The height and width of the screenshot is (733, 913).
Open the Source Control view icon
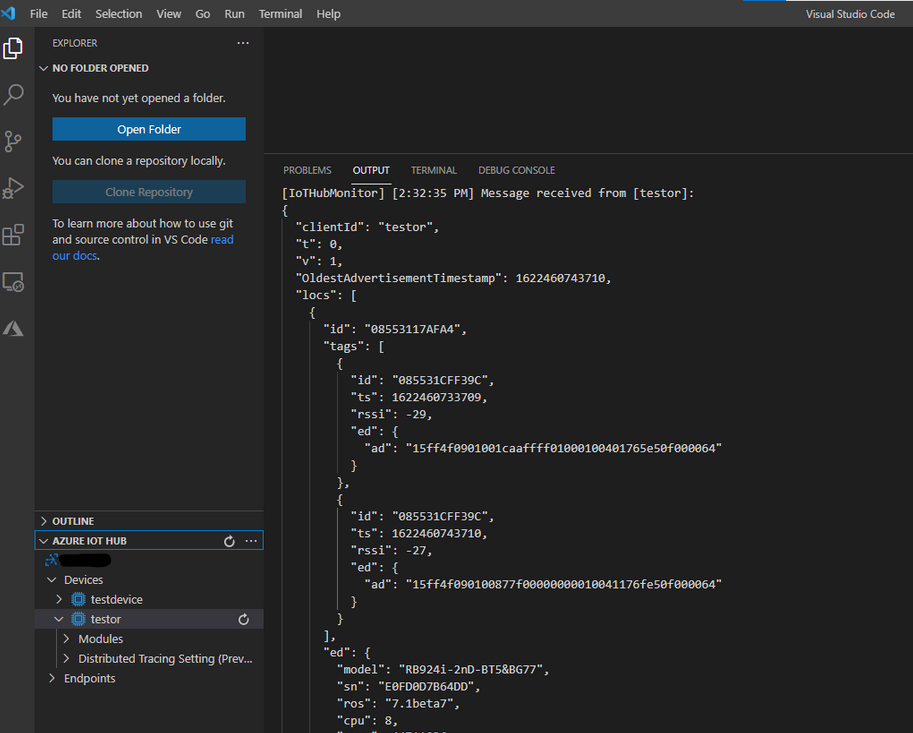click(x=14, y=141)
